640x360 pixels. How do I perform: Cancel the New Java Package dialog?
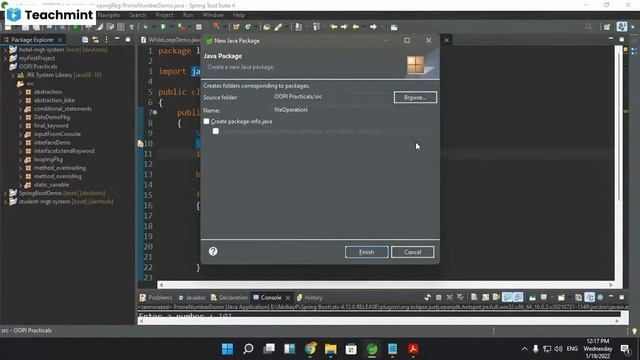coord(412,252)
